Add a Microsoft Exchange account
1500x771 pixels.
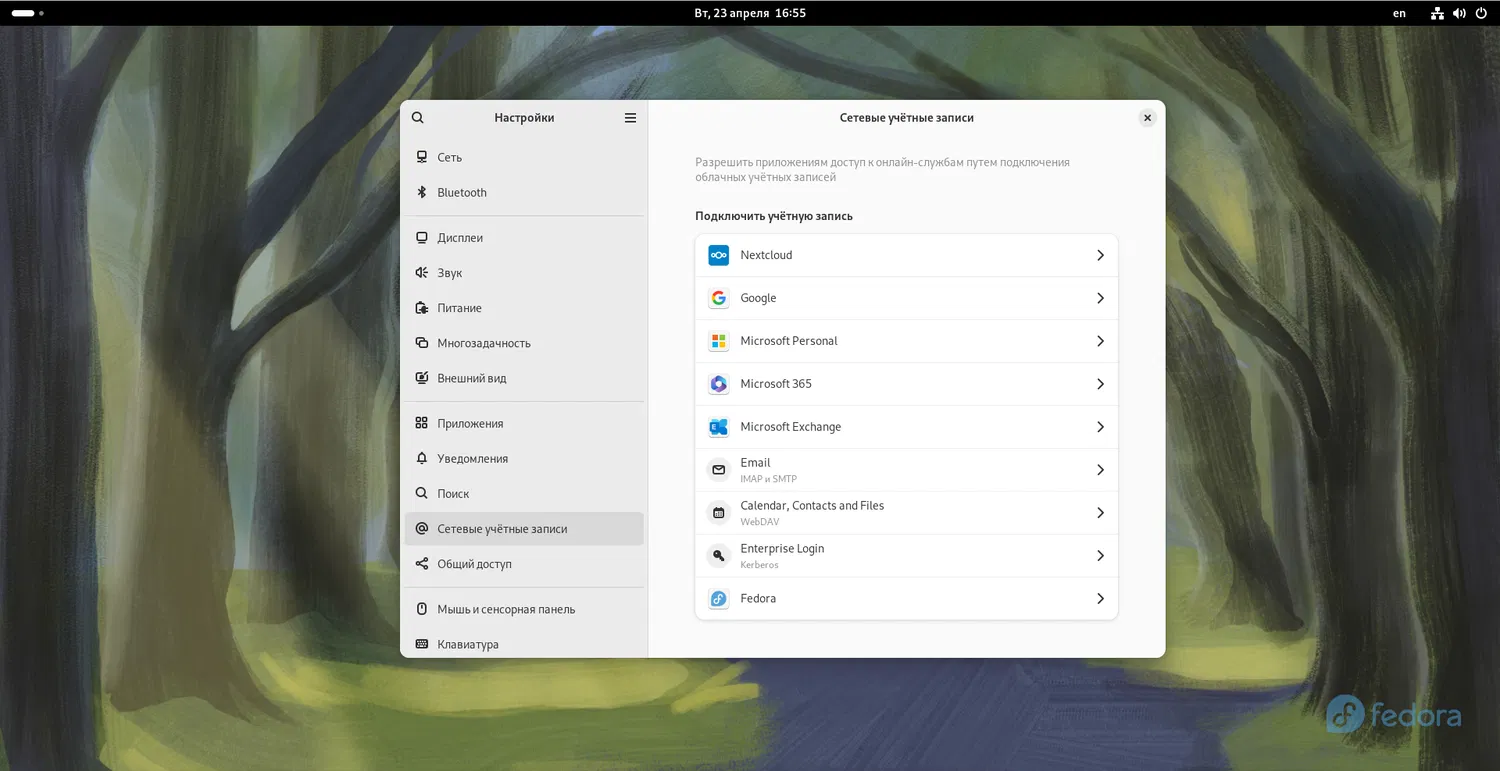coord(906,427)
